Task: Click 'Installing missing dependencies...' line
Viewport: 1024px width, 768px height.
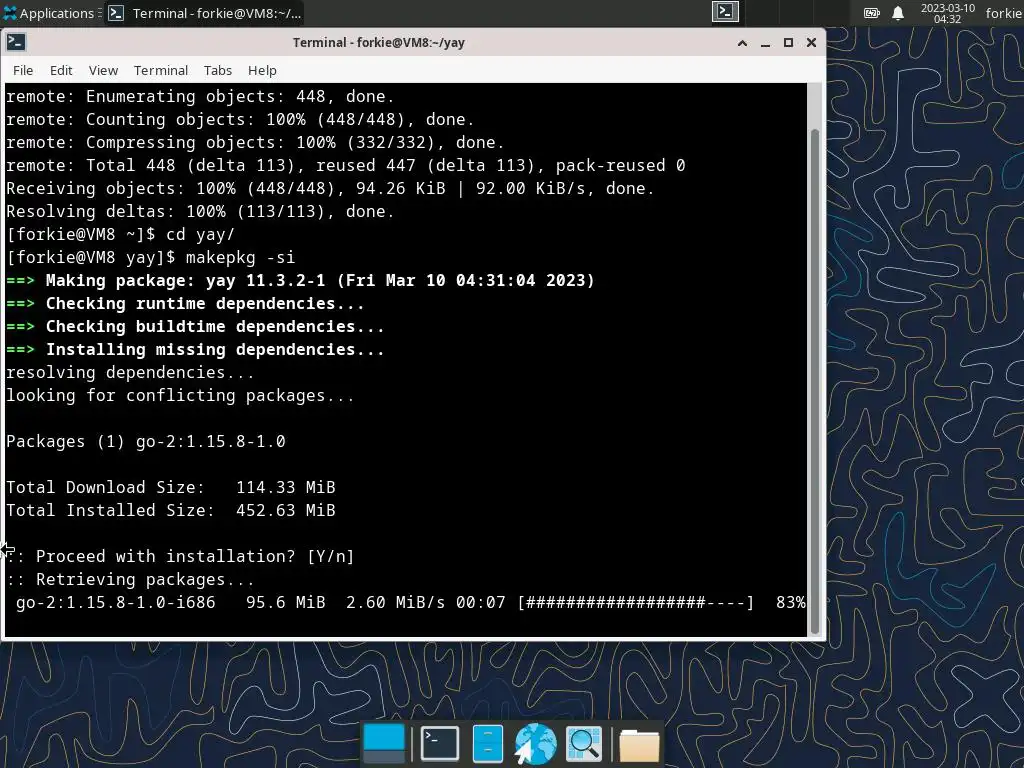Action: [x=195, y=349]
